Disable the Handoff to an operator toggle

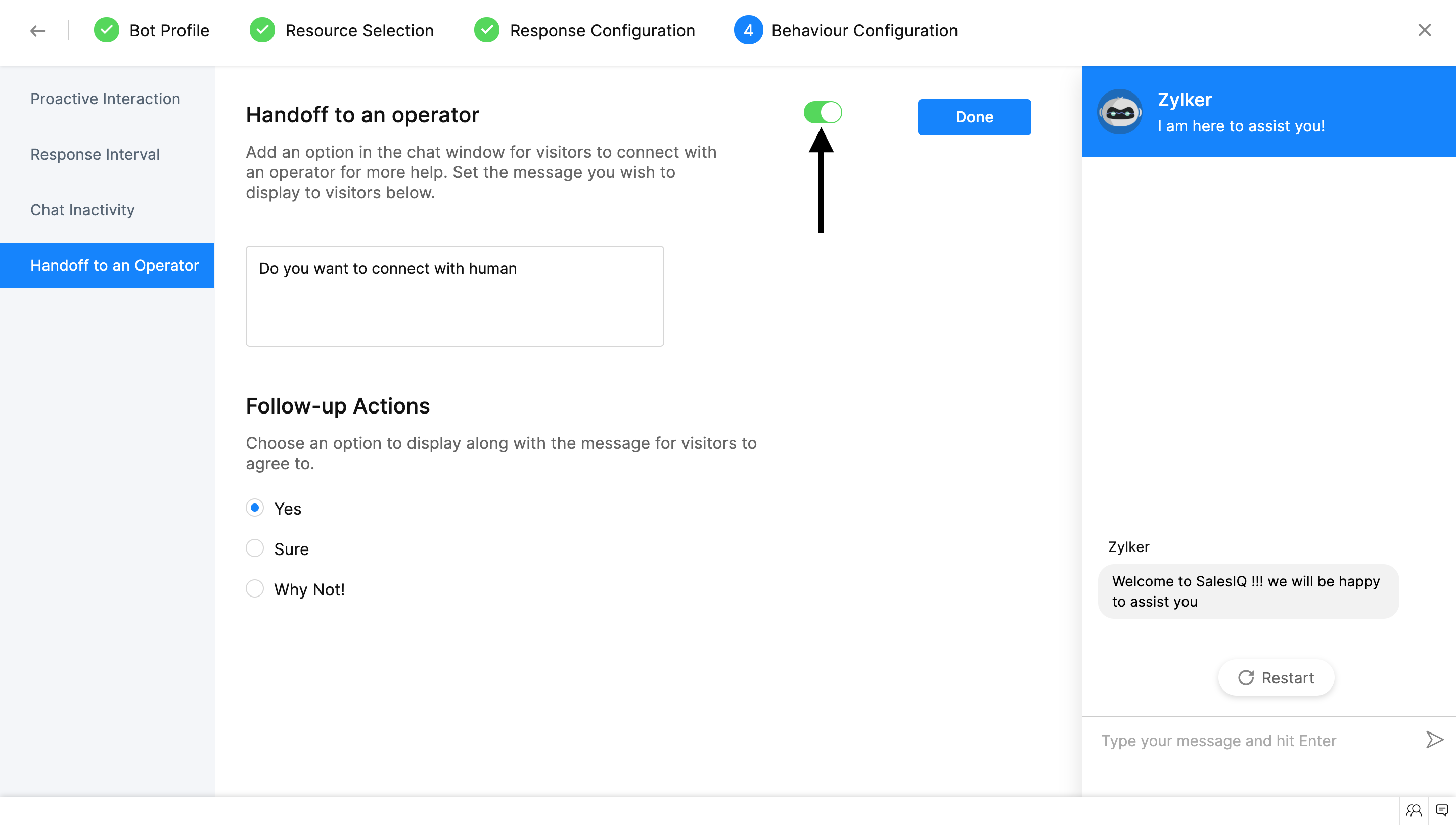pos(823,112)
